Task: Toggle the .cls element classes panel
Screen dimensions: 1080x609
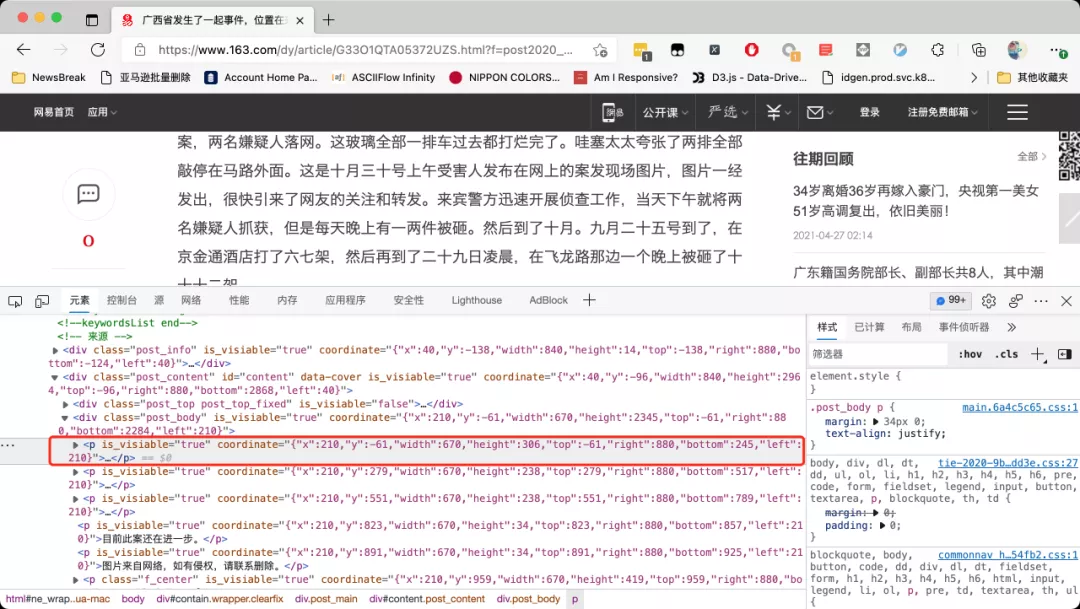Action: [x=1006, y=354]
